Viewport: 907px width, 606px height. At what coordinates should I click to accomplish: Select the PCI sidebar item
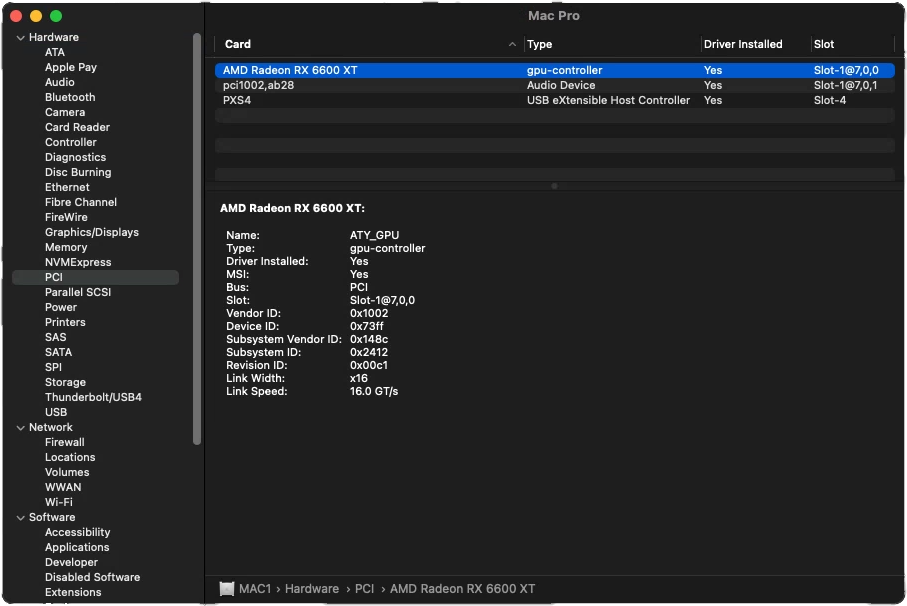[95, 278]
